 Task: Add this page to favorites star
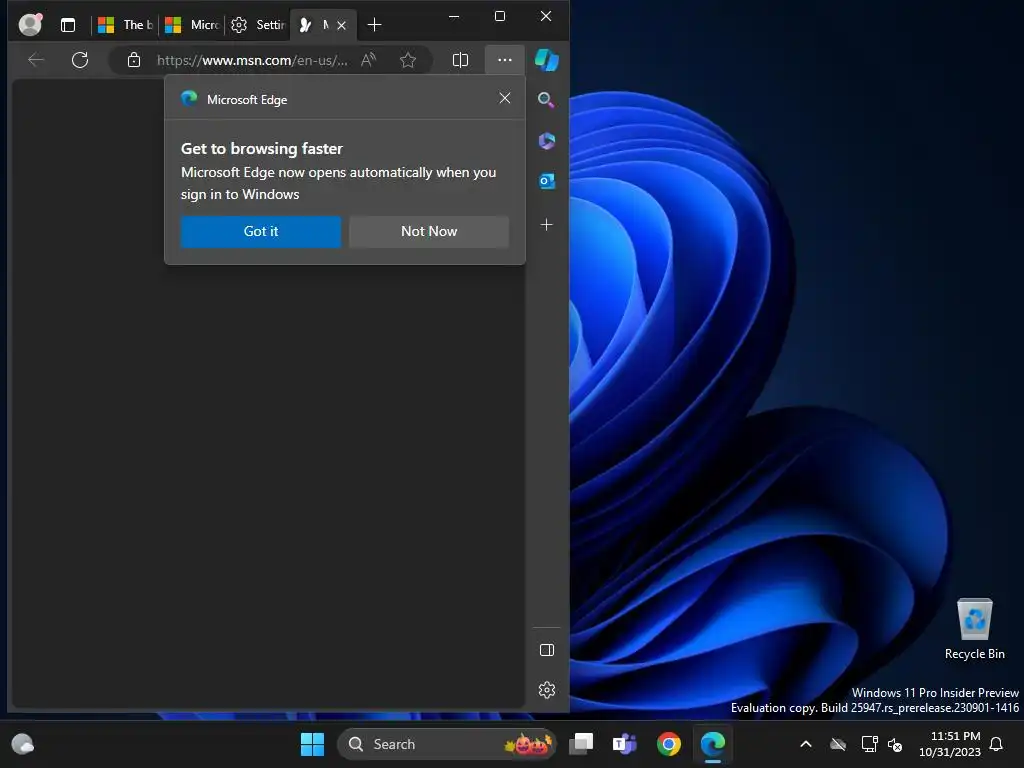[408, 60]
